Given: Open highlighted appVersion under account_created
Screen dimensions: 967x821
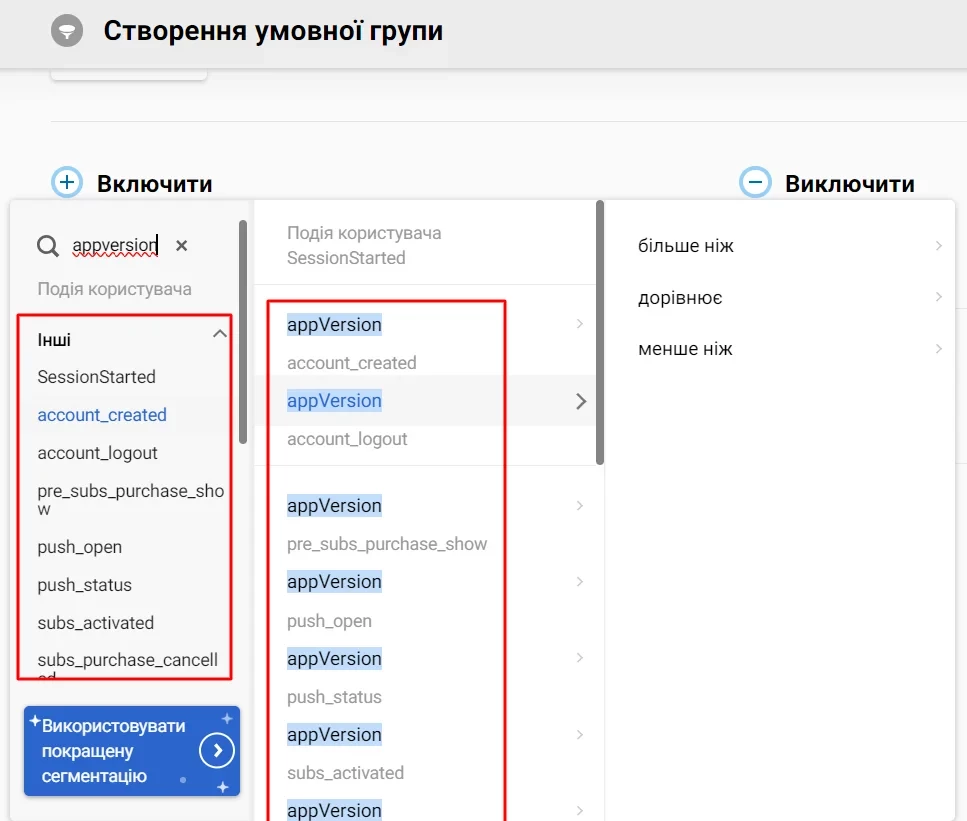Looking at the screenshot, I should pos(334,401).
